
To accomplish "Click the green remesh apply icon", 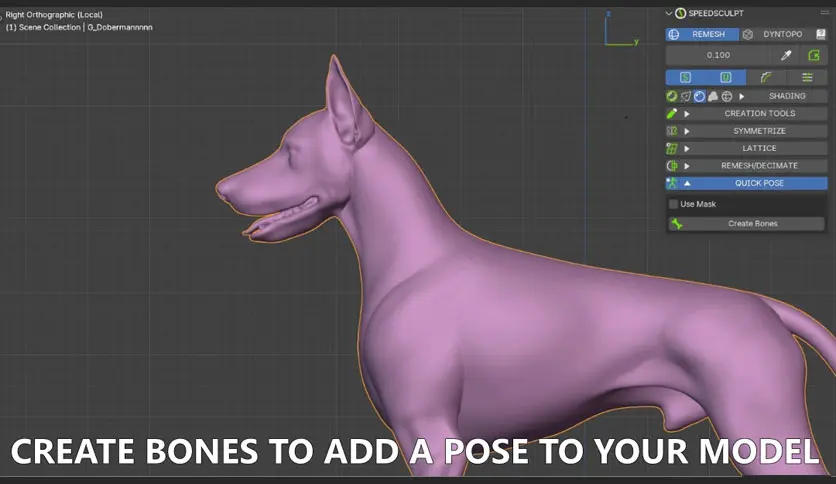I will tap(814, 55).
